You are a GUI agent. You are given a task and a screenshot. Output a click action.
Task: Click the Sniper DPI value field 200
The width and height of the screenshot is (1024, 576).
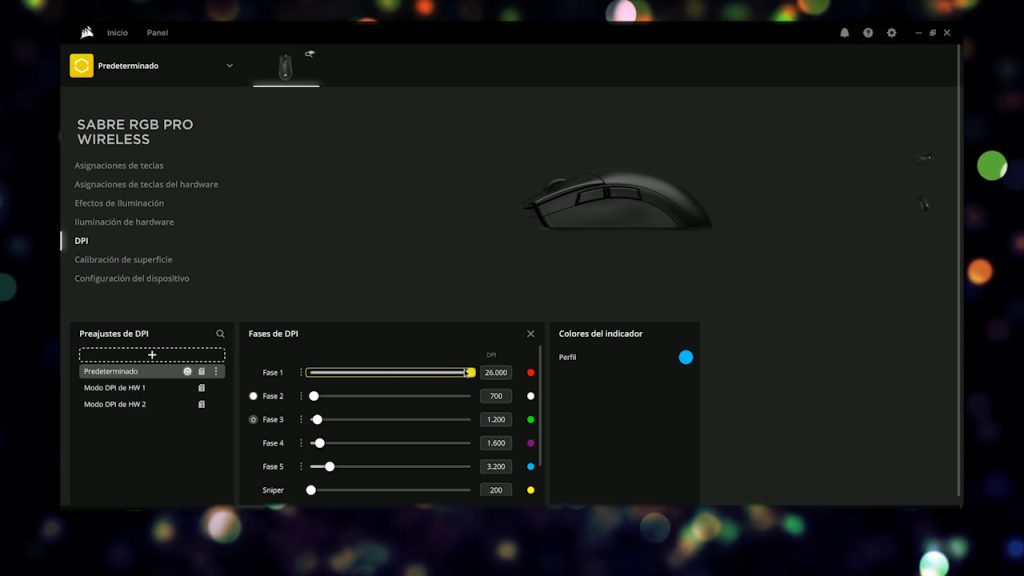click(496, 490)
